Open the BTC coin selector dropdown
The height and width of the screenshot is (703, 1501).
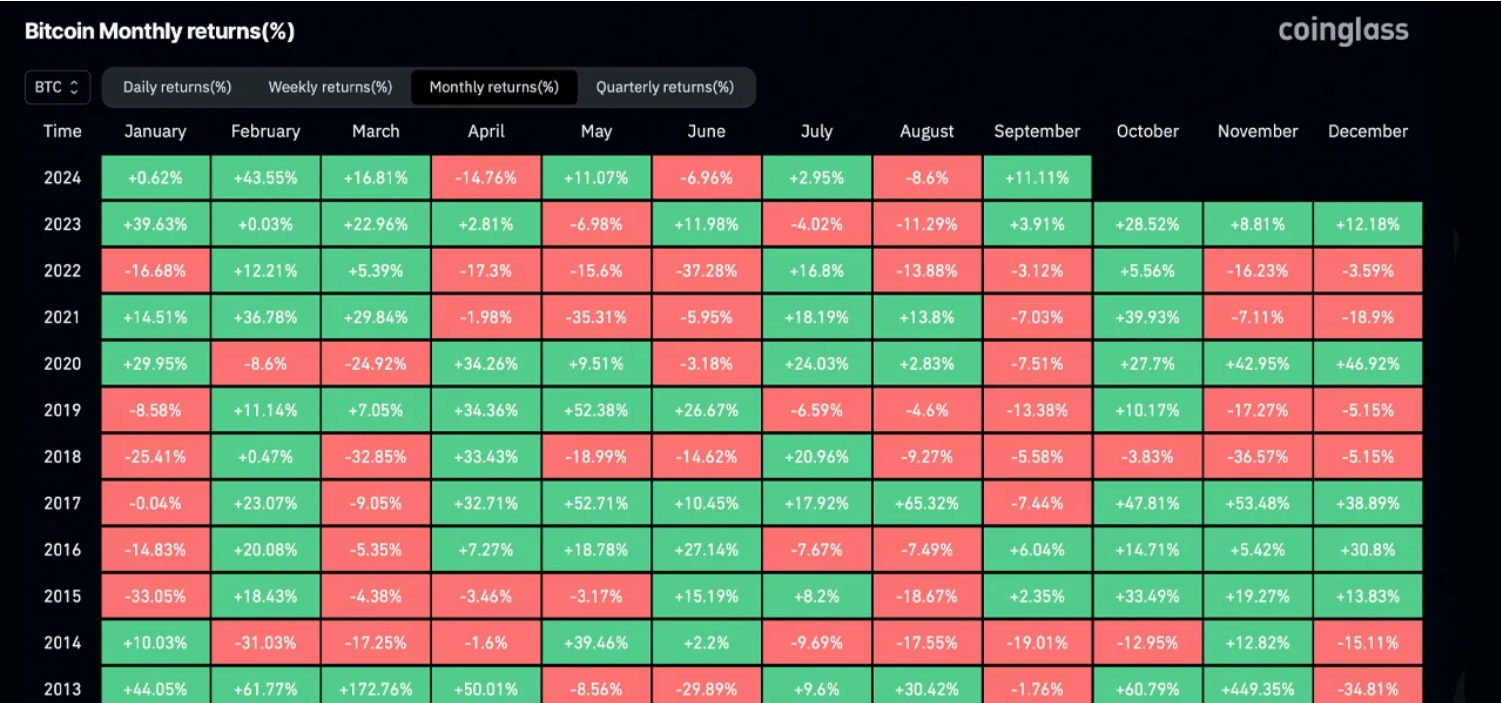[x=57, y=87]
